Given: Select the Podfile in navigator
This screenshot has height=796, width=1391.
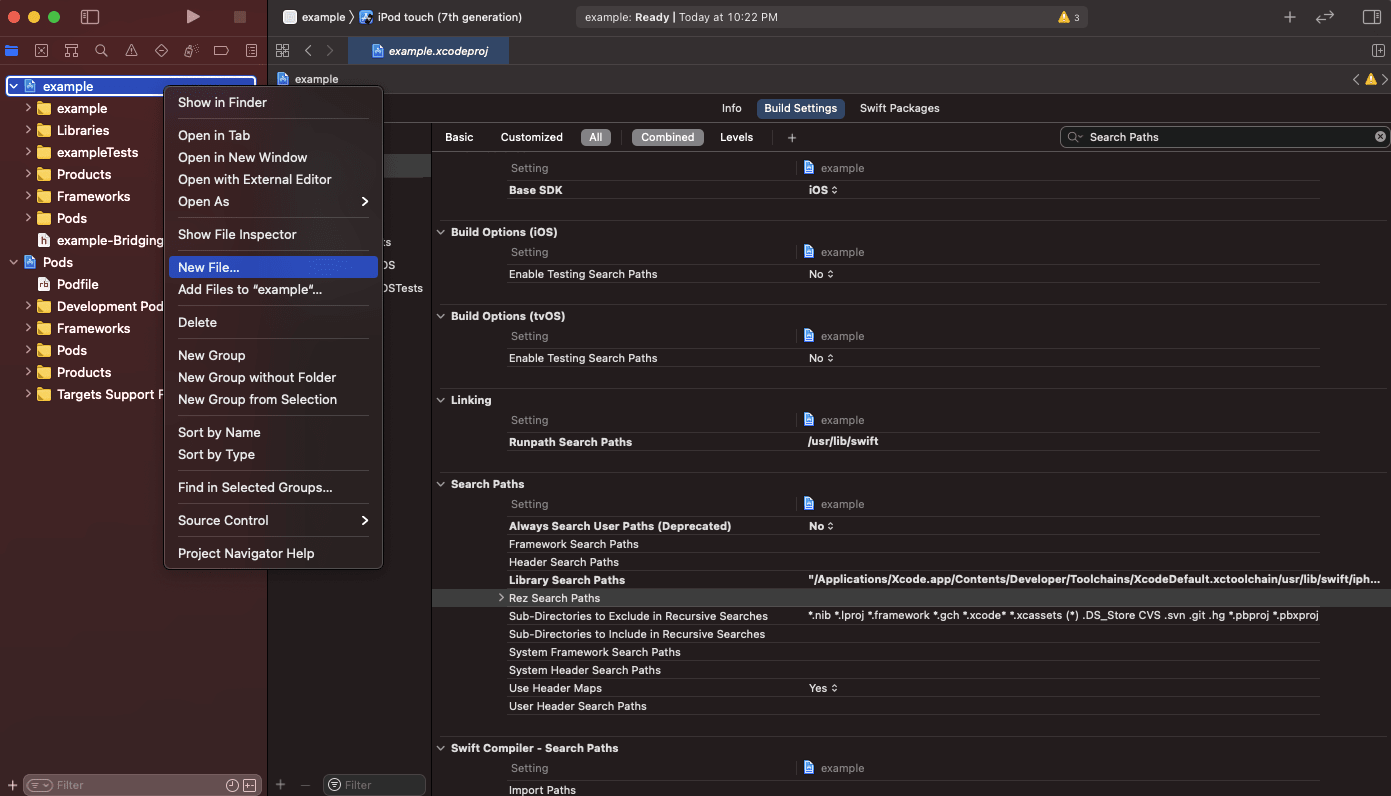Looking at the screenshot, I should point(77,284).
